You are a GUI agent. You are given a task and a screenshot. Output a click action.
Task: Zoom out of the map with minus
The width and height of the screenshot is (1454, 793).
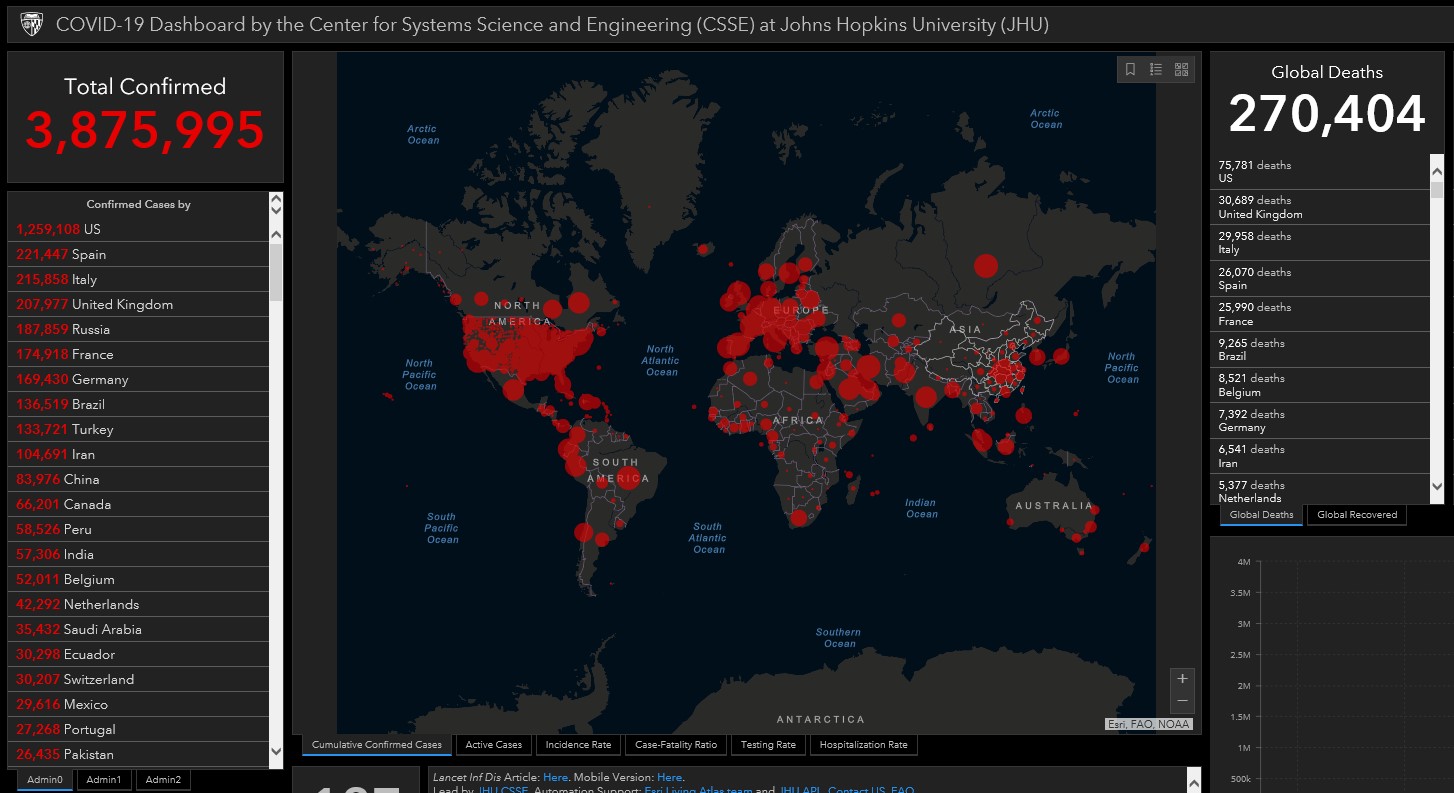point(1182,701)
